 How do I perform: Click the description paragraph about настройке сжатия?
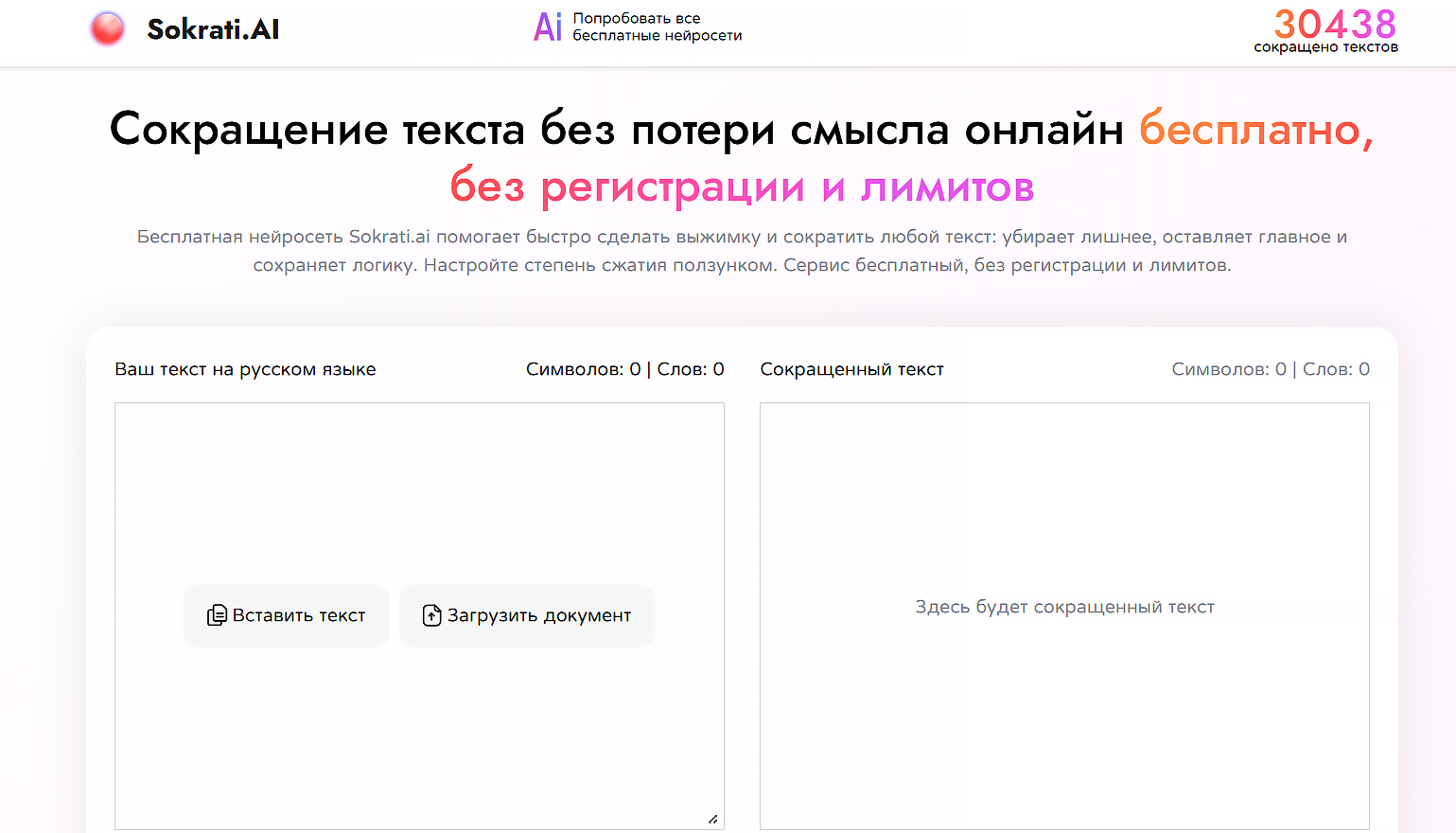point(742,251)
